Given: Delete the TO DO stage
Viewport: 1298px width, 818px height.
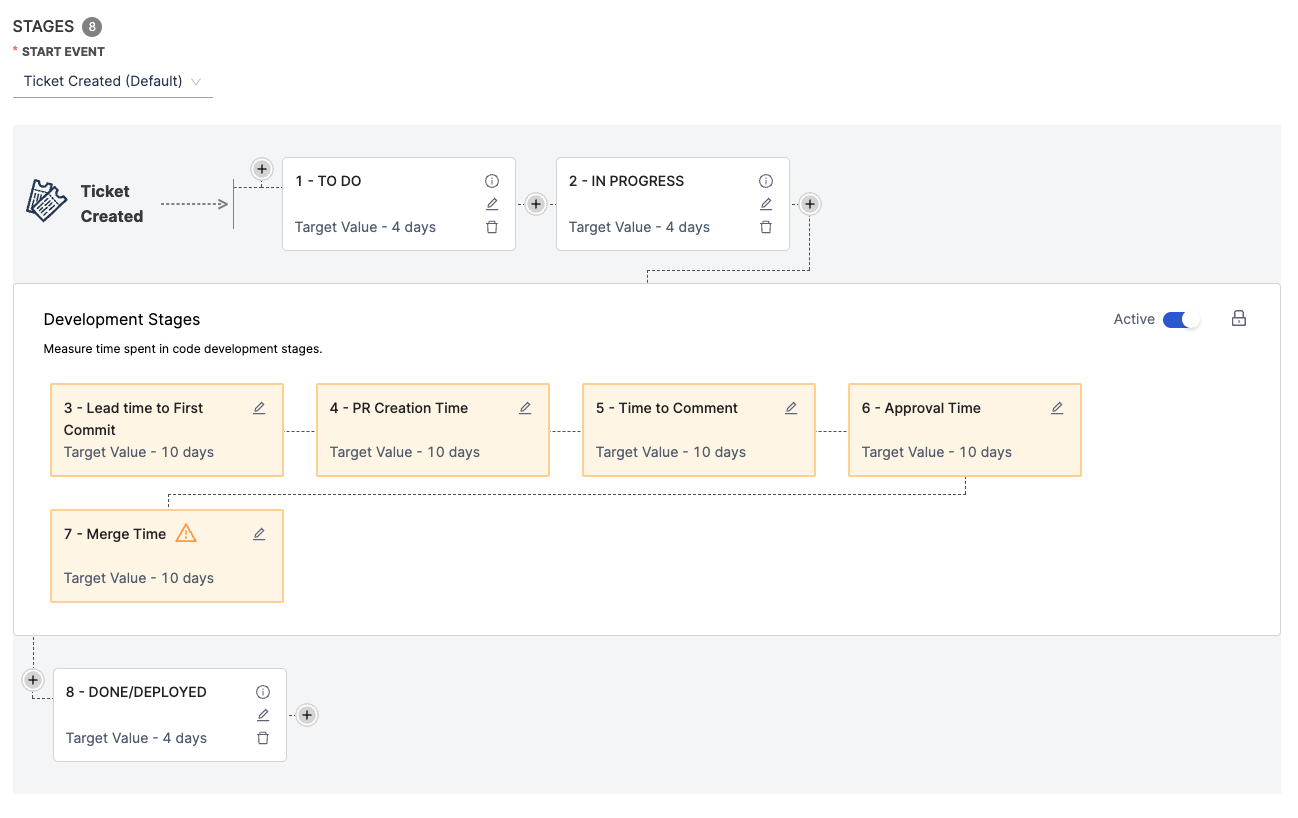Looking at the screenshot, I should click(x=492, y=227).
